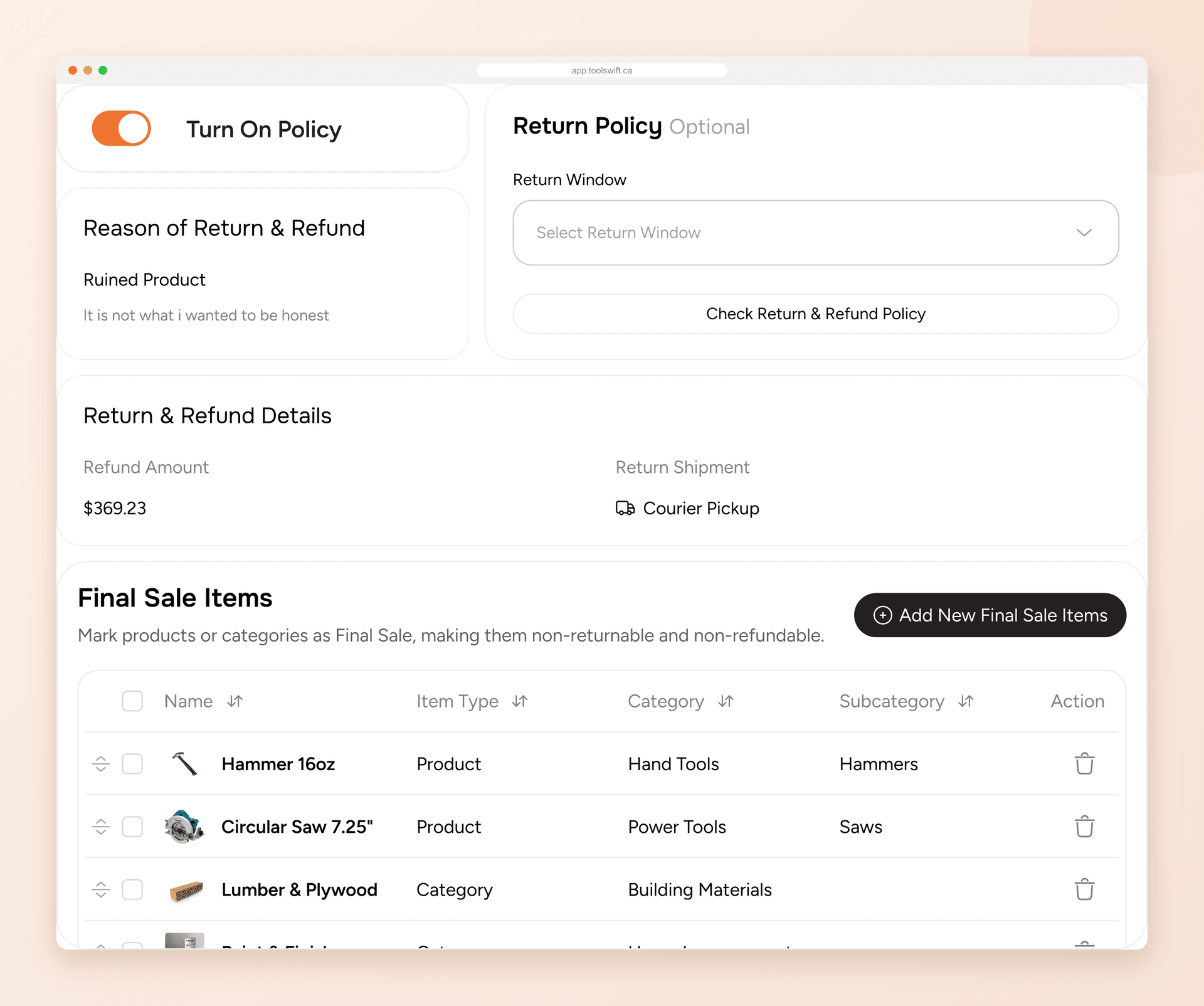Click the Lumber & Plywood name text

[299, 889]
